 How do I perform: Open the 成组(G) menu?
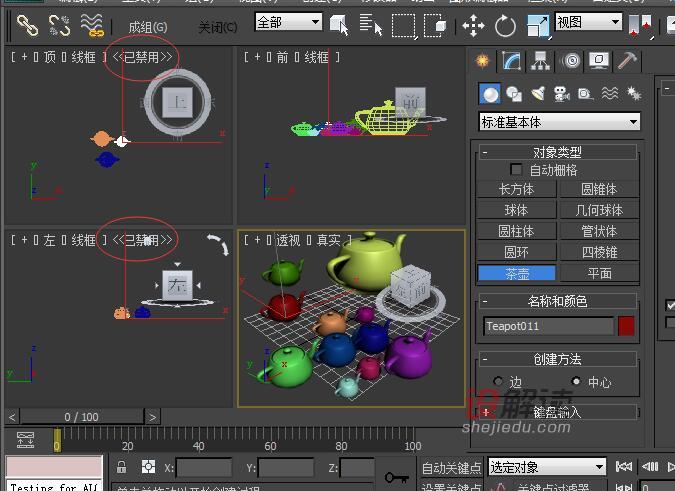pyautogui.click(x=148, y=28)
